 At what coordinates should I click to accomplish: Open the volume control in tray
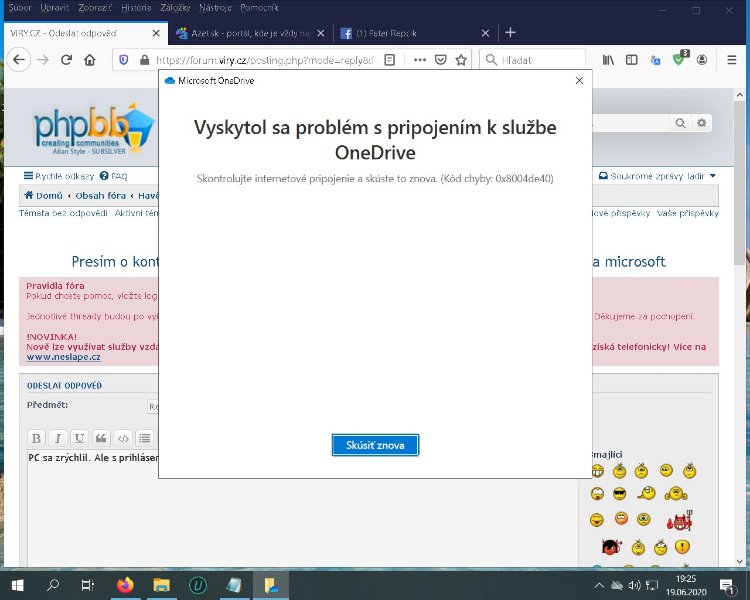point(635,585)
